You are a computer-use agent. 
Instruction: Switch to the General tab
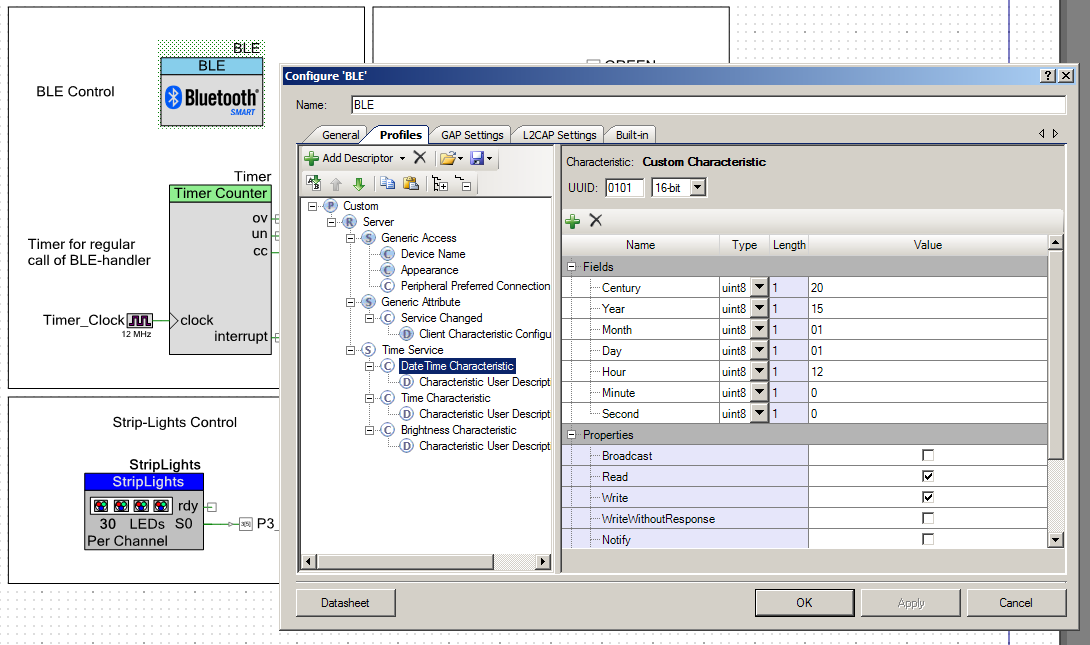click(341, 135)
